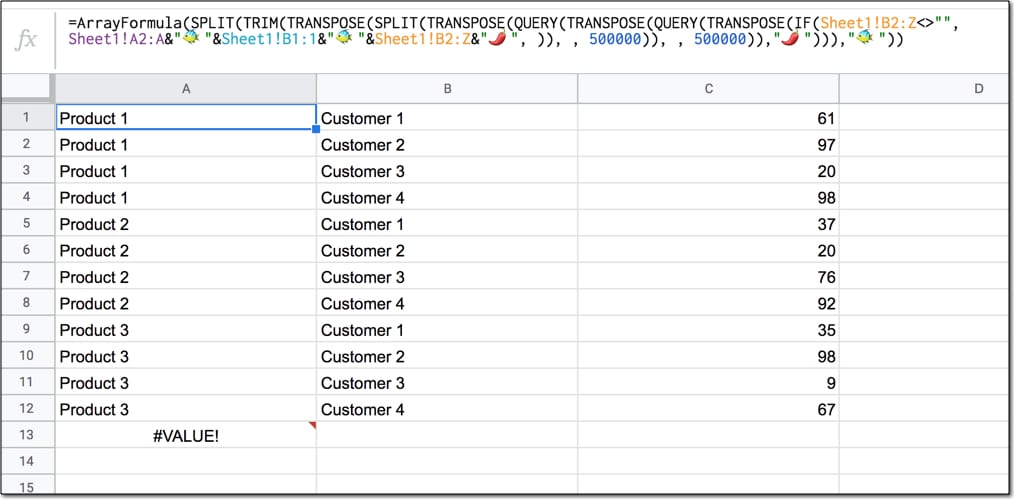Click value 92 in cell C8

pyautogui.click(x=826, y=304)
